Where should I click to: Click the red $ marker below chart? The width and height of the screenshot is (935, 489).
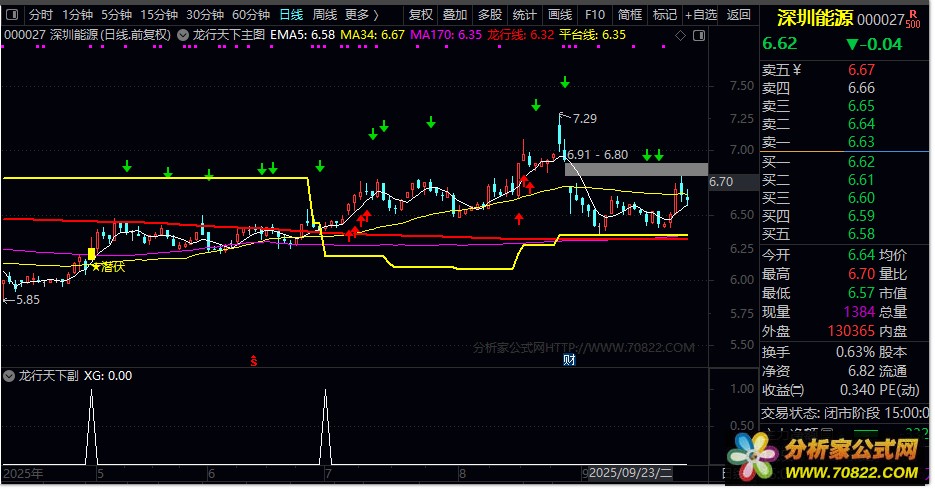point(254,359)
